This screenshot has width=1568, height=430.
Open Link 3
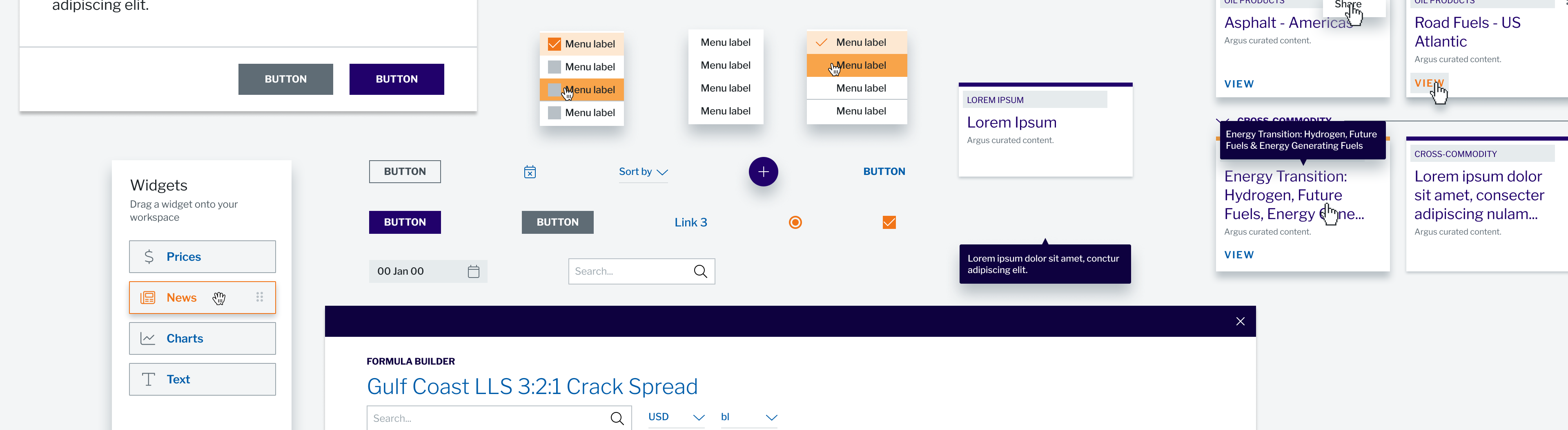690,222
